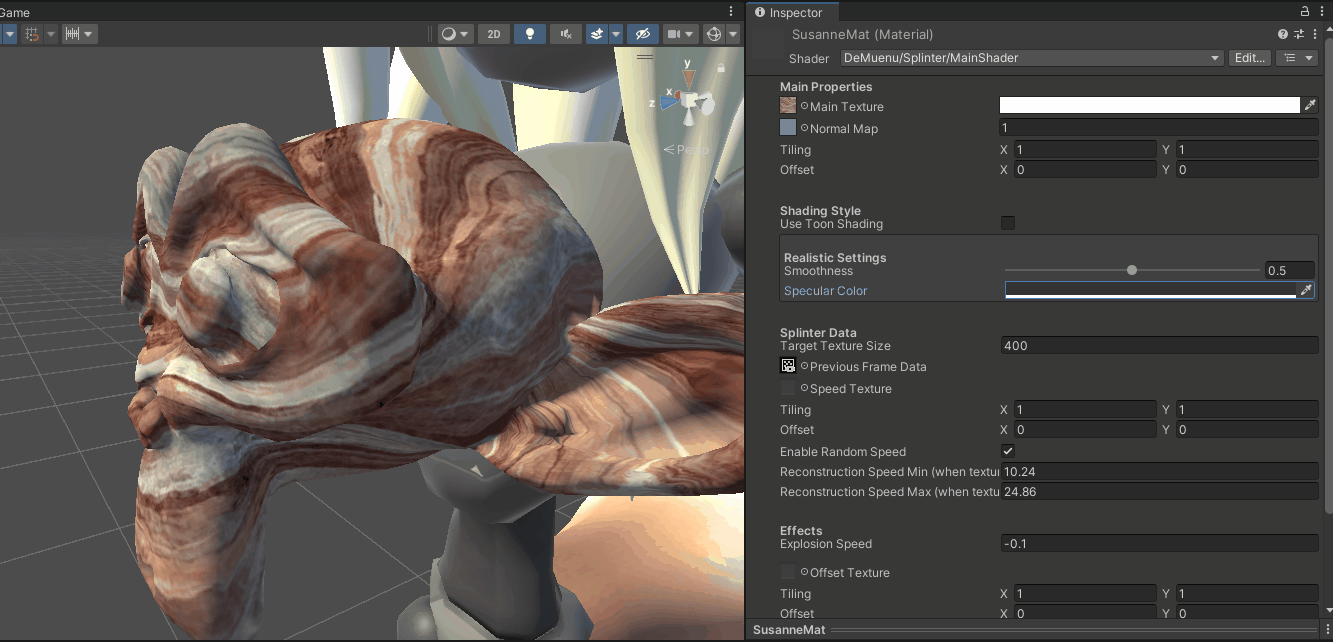The image size is (1333, 642).
Task: Click the Speed Texture thumbnail slot
Action: [788, 388]
